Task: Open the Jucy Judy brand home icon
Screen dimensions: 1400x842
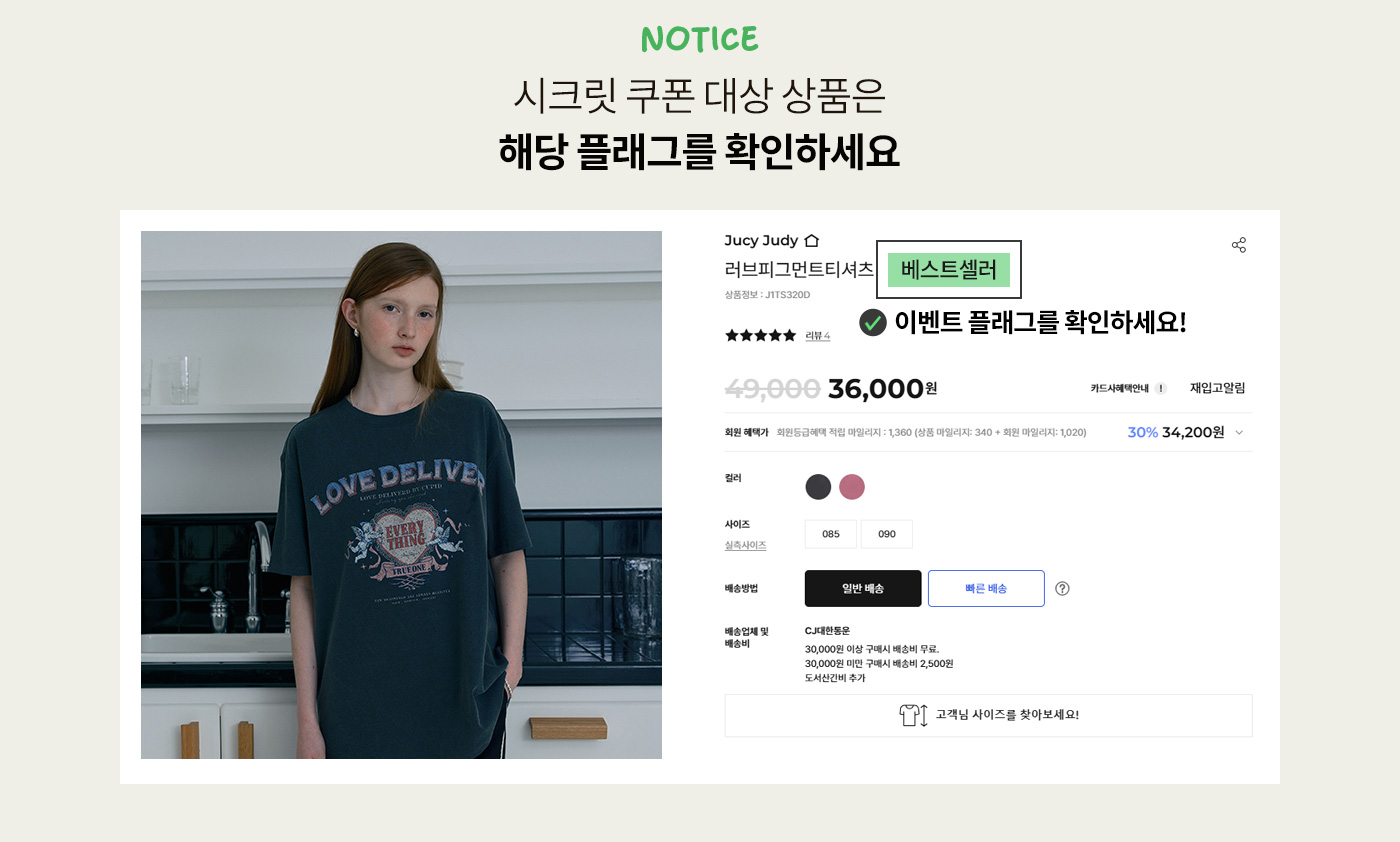Action: coord(812,240)
